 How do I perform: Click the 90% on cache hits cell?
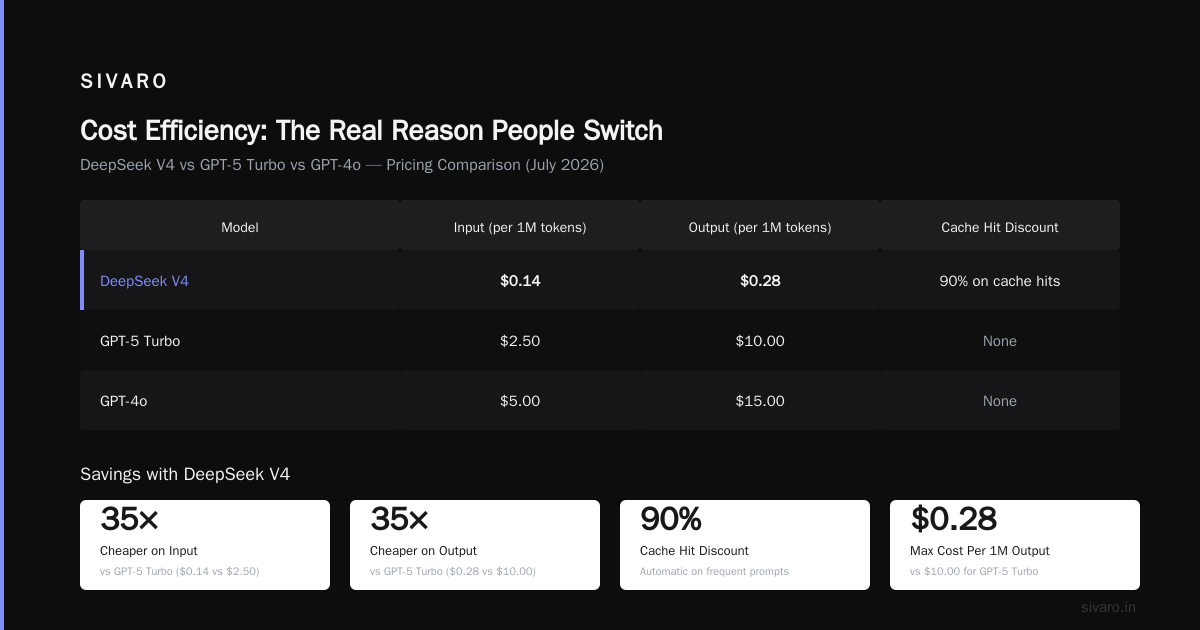point(1000,281)
